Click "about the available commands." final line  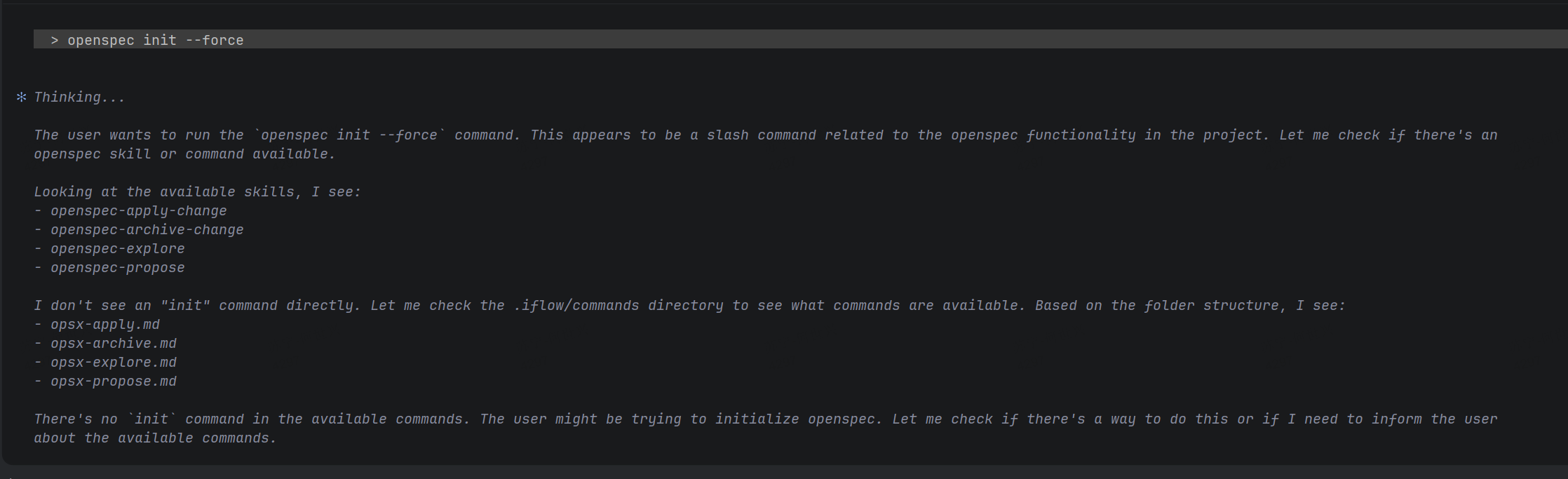click(155, 438)
